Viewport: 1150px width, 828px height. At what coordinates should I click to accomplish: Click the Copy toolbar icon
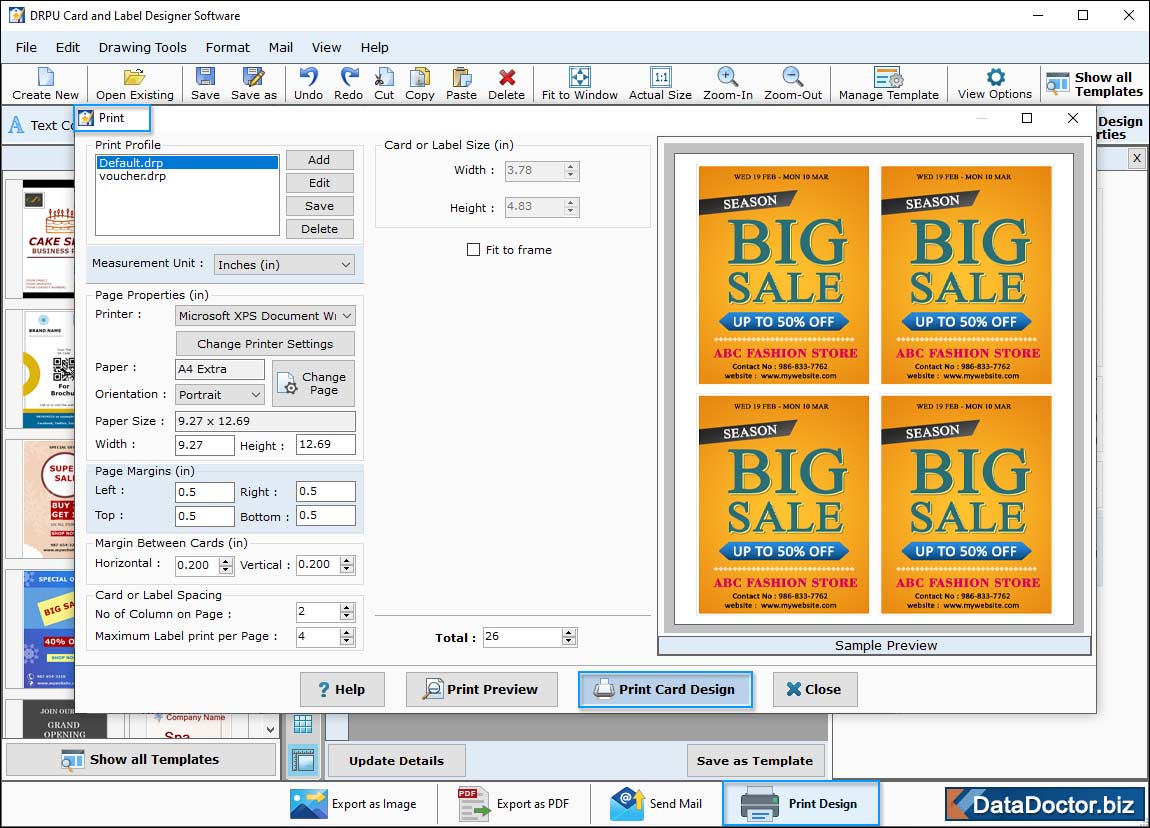420,84
